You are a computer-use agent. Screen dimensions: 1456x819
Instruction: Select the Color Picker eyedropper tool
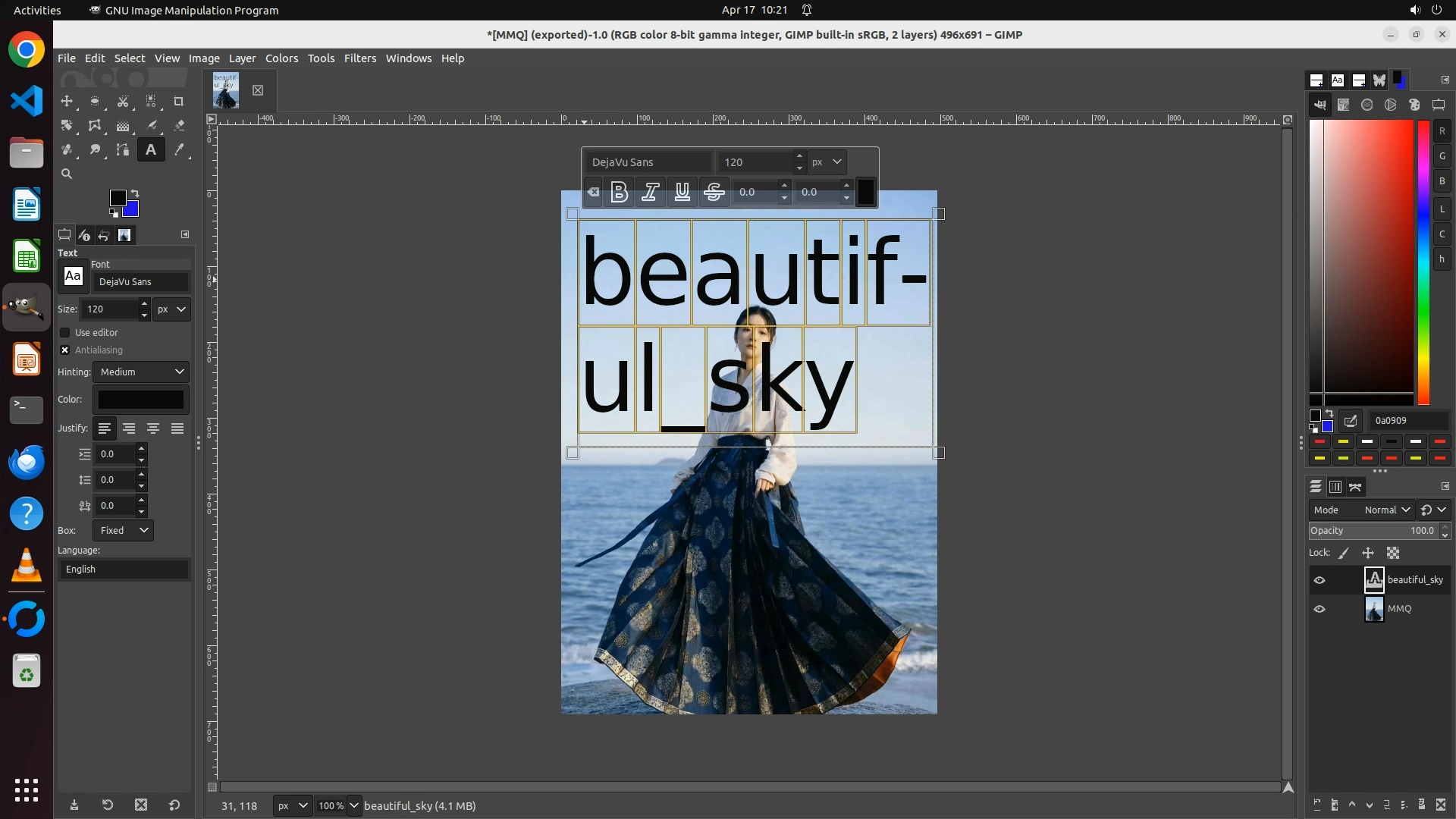179,149
